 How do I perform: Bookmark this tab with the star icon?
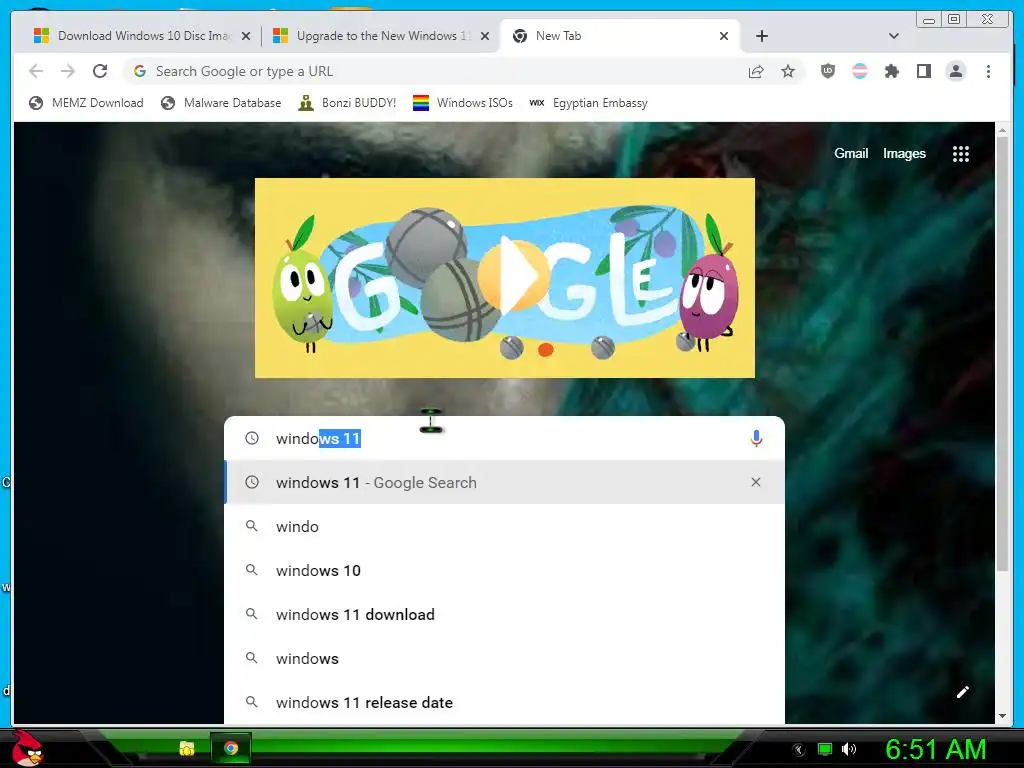tap(788, 71)
